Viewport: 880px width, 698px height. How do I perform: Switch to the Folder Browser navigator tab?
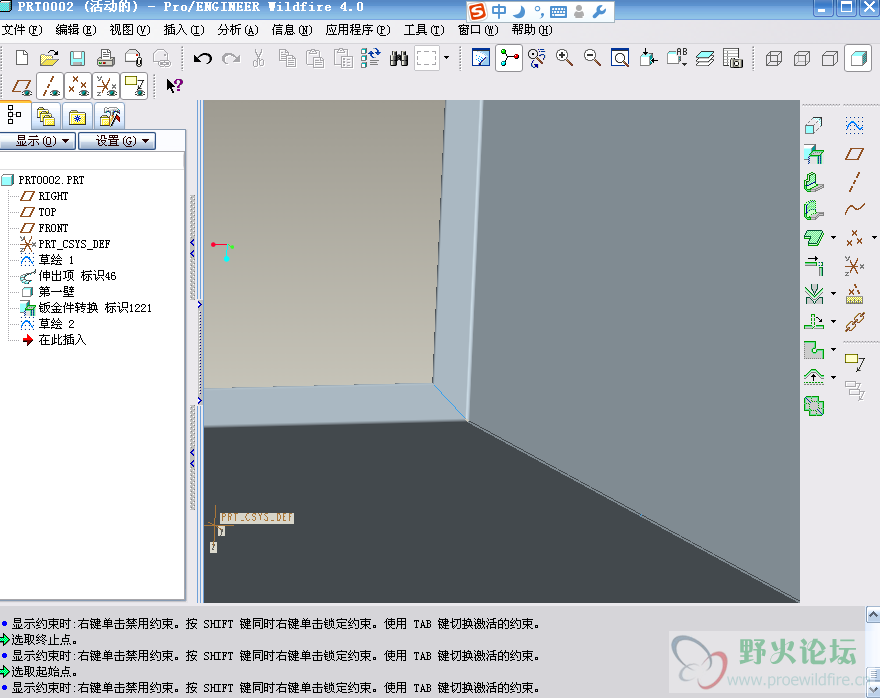click(46, 117)
